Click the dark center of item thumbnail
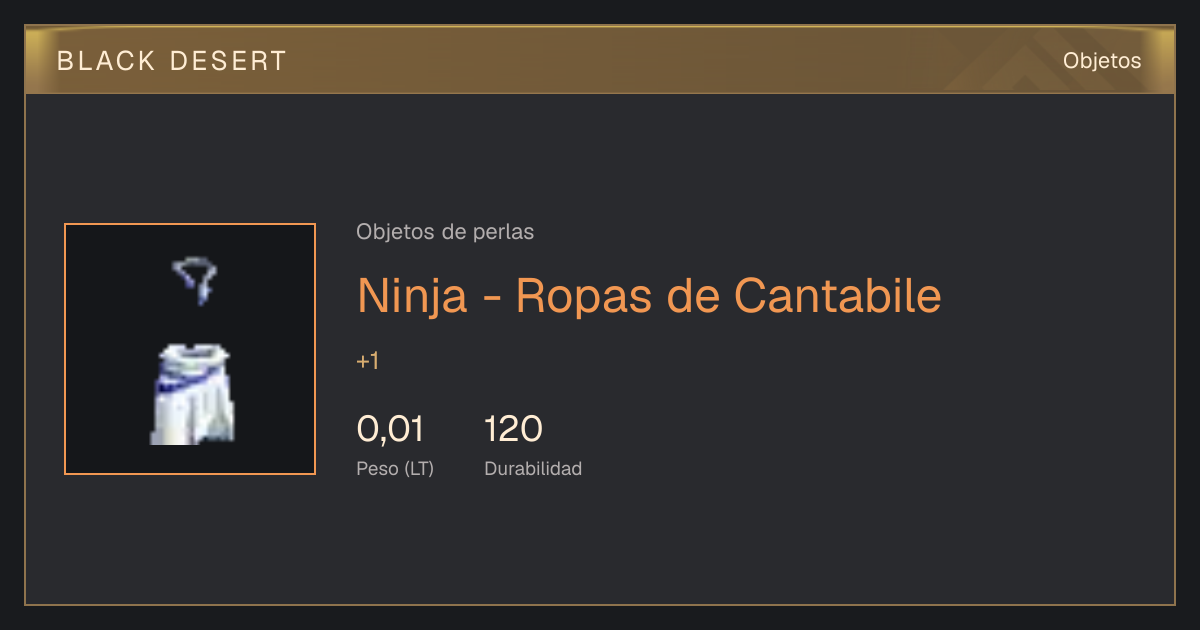Viewport: 1200px width, 630px height. click(x=190, y=322)
